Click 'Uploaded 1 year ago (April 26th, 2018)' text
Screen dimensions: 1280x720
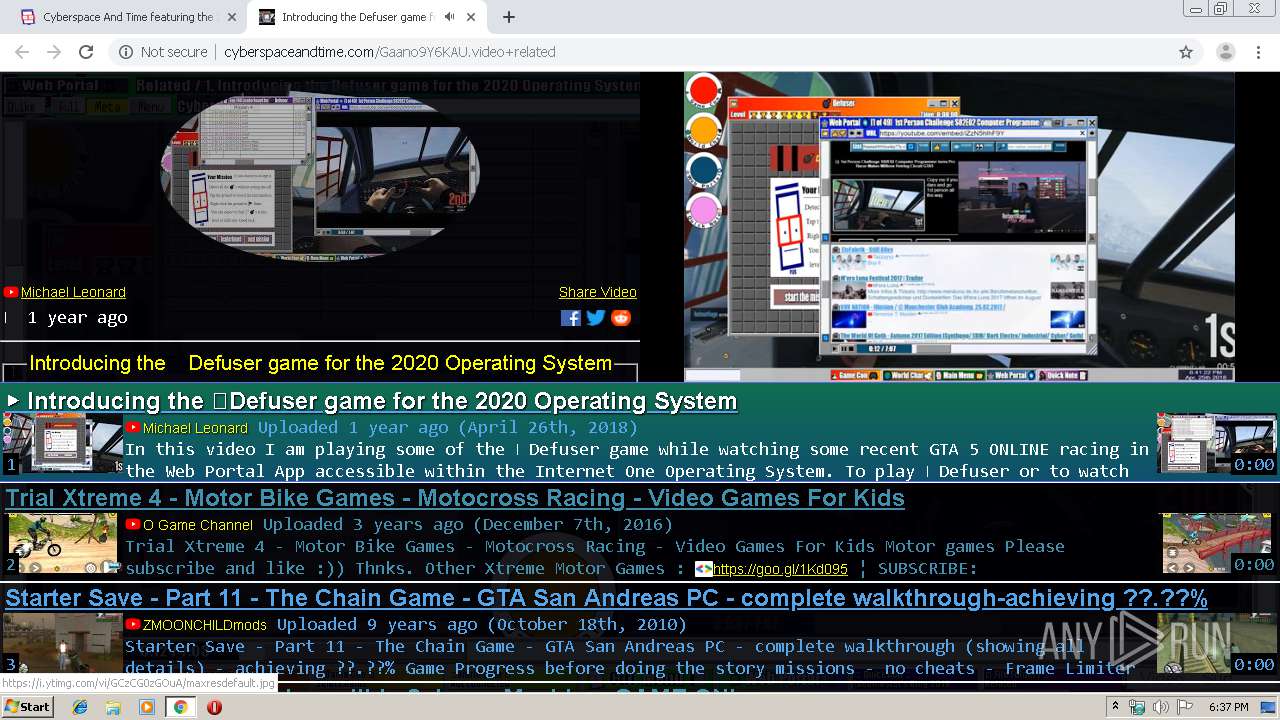pyautogui.click(x=448, y=428)
